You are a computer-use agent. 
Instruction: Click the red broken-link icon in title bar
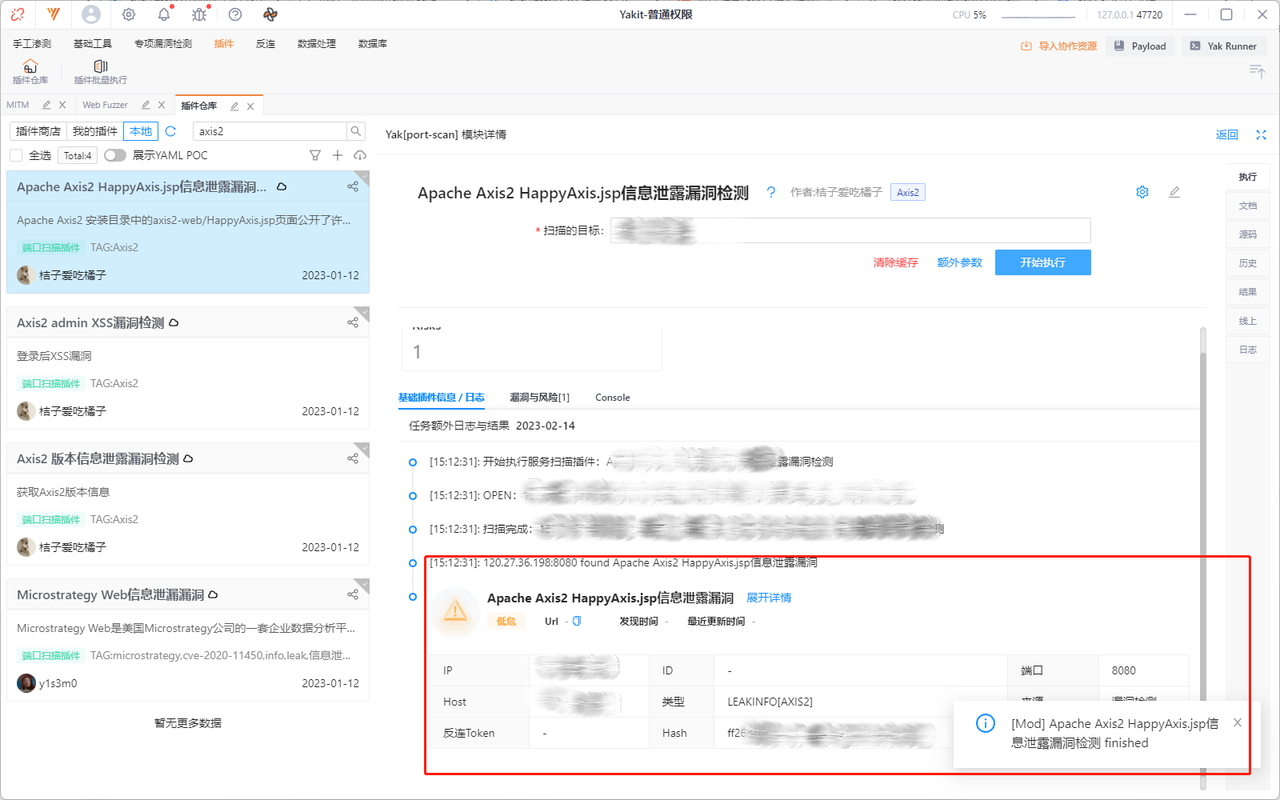18,15
